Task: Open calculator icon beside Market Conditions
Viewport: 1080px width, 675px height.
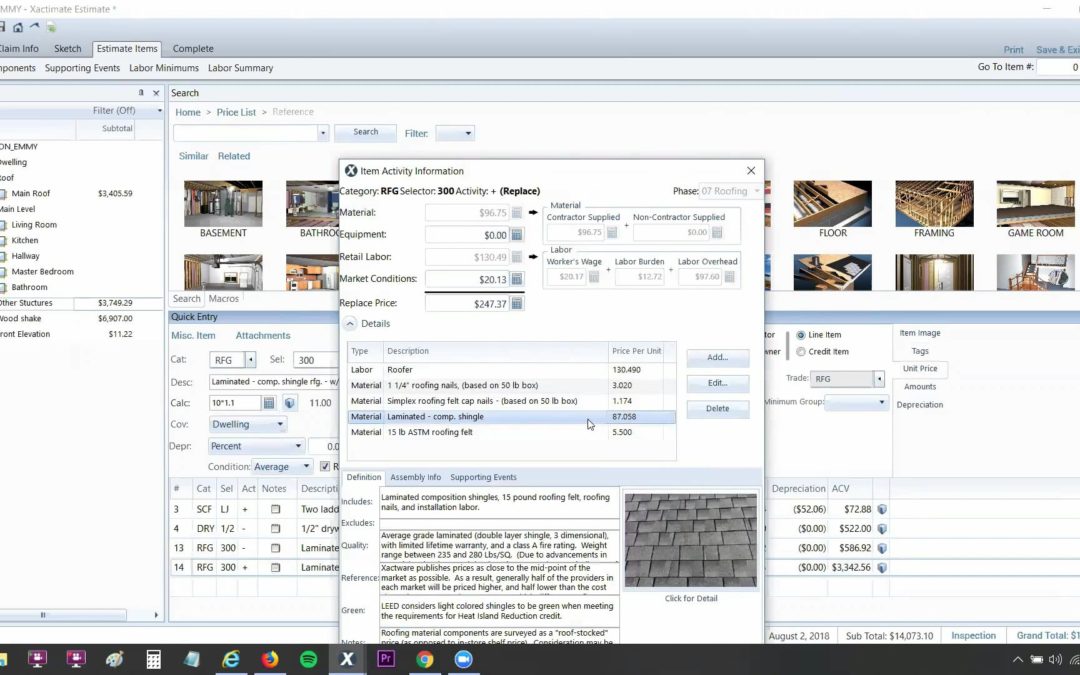Action: pos(517,279)
